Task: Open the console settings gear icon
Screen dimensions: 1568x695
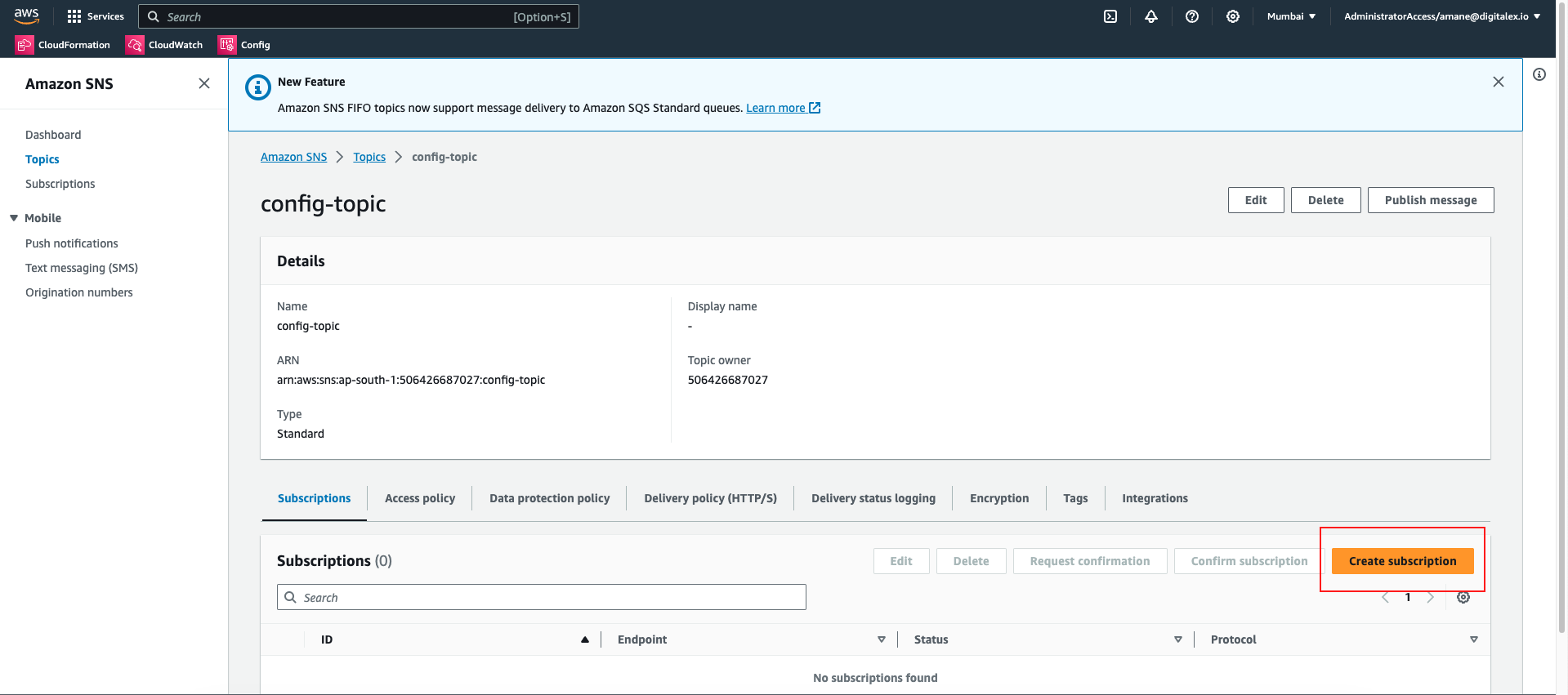Action: [x=1233, y=16]
